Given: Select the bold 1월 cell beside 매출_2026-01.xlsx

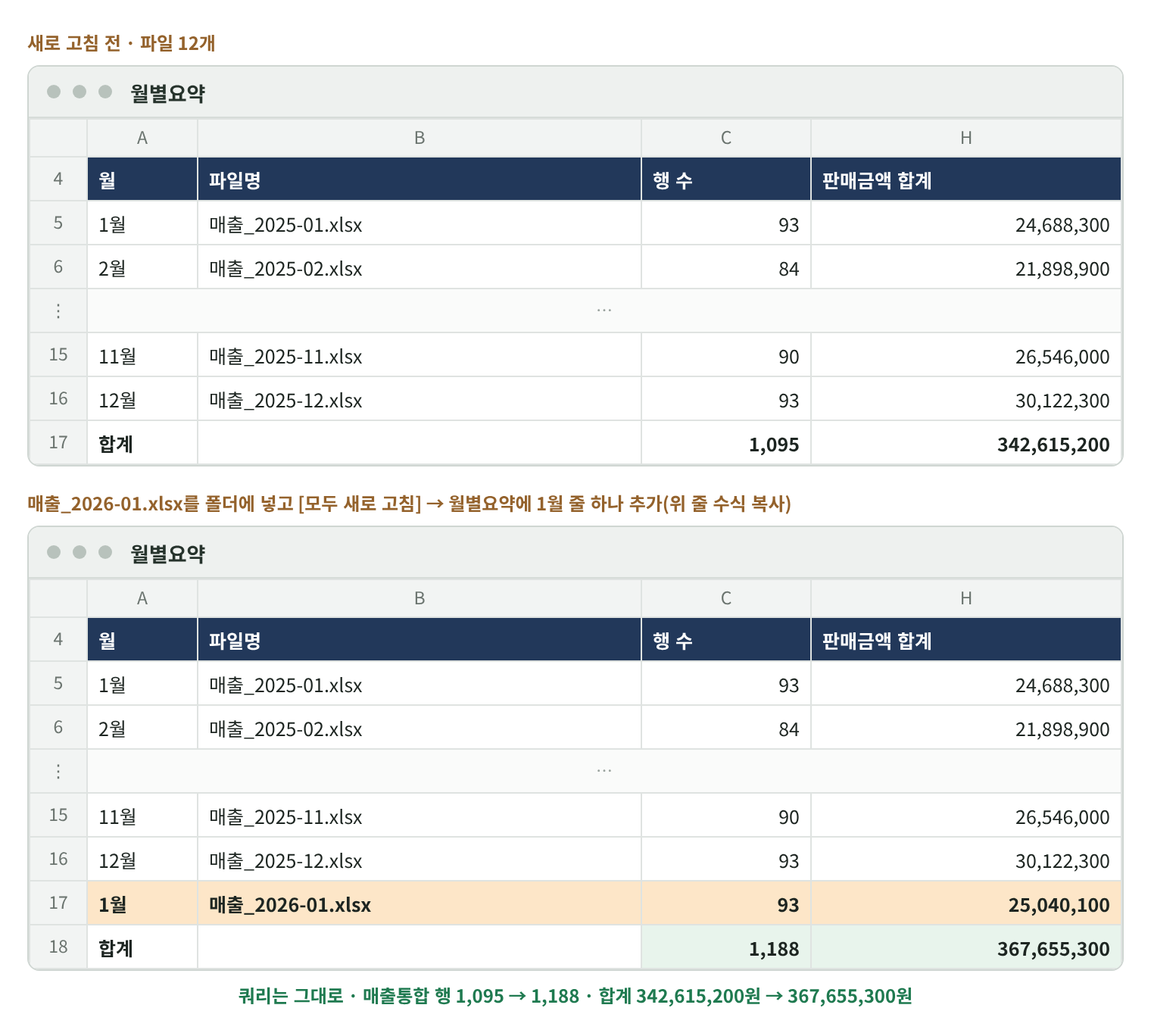Looking at the screenshot, I should (142, 904).
